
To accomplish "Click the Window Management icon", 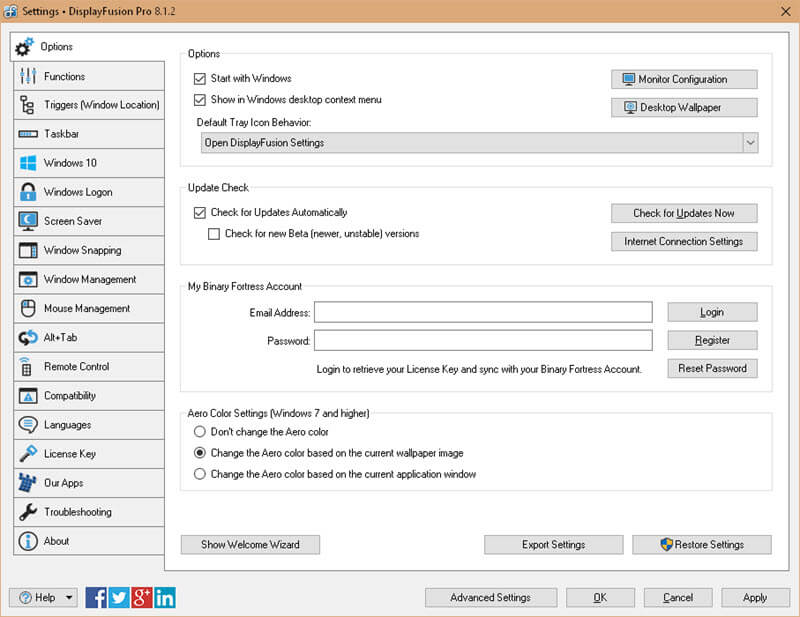I will [x=28, y=279].
